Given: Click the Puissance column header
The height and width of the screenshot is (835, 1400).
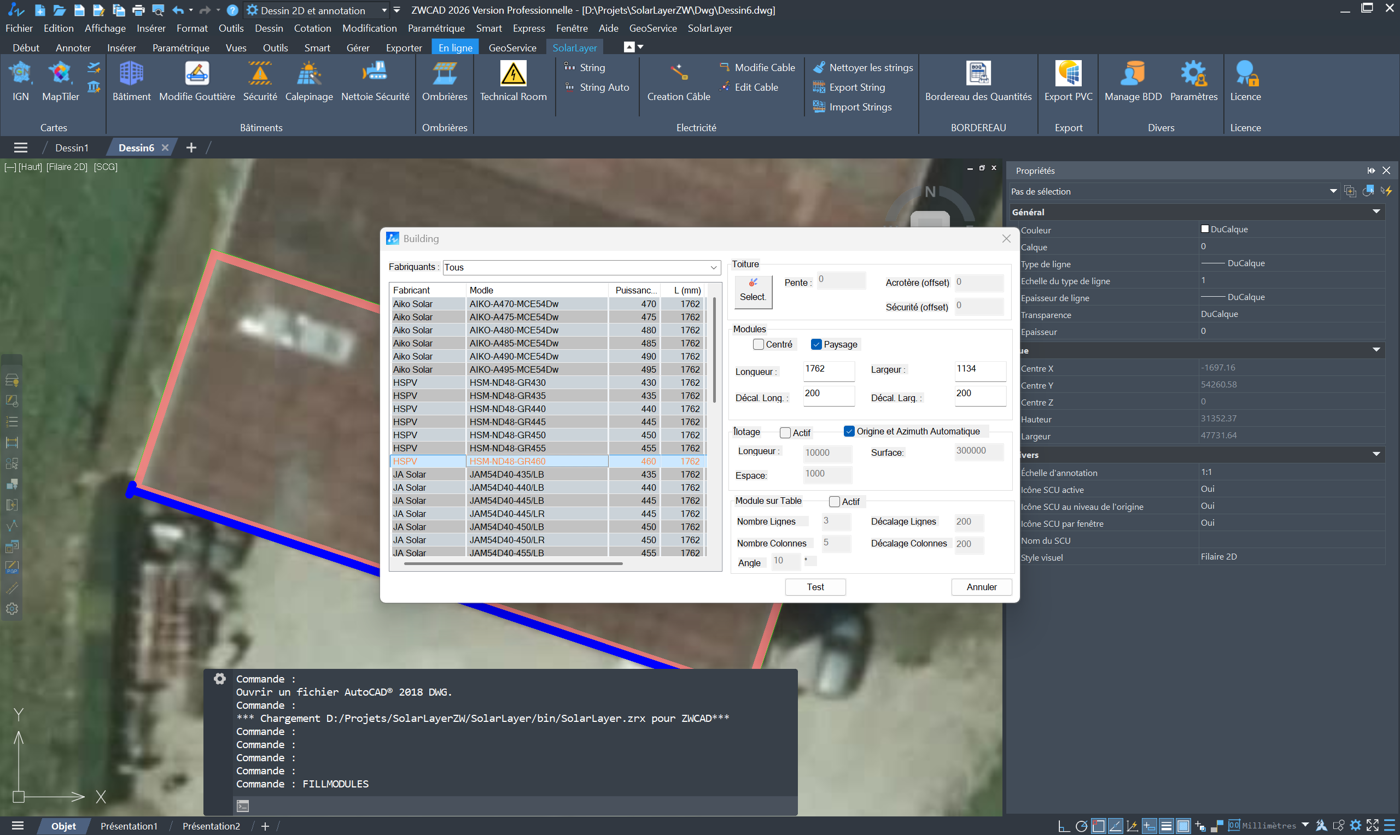Looking at the screenshot, I should pos(635,290).
